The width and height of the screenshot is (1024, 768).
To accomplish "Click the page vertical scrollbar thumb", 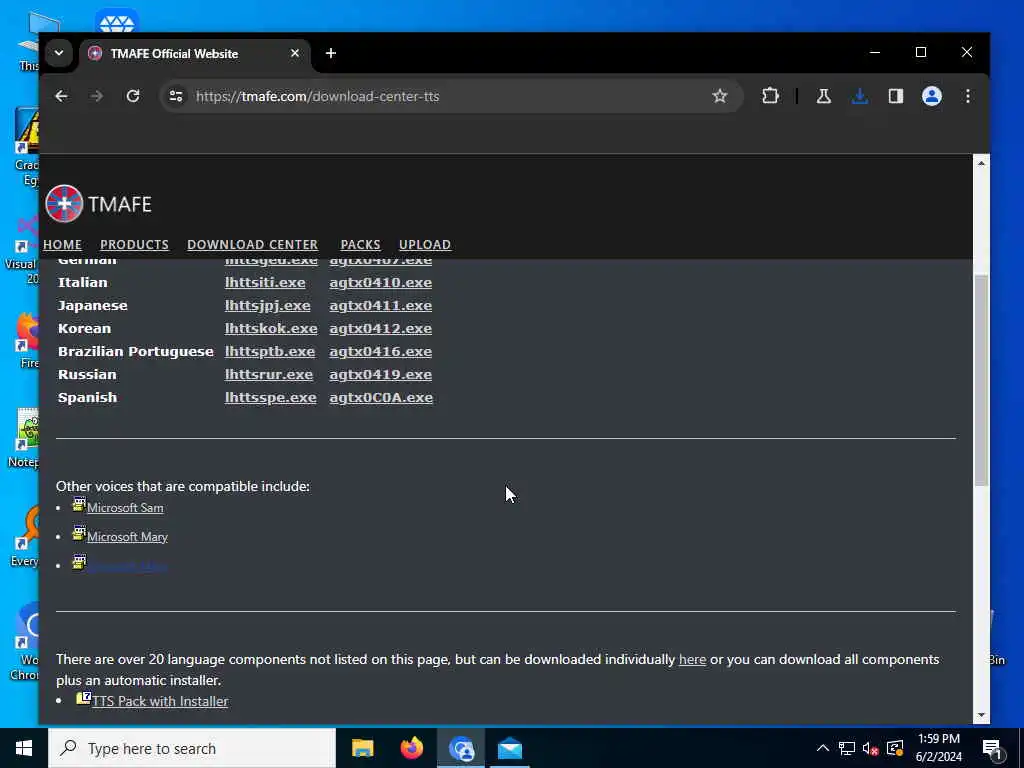I will (981, 380).
